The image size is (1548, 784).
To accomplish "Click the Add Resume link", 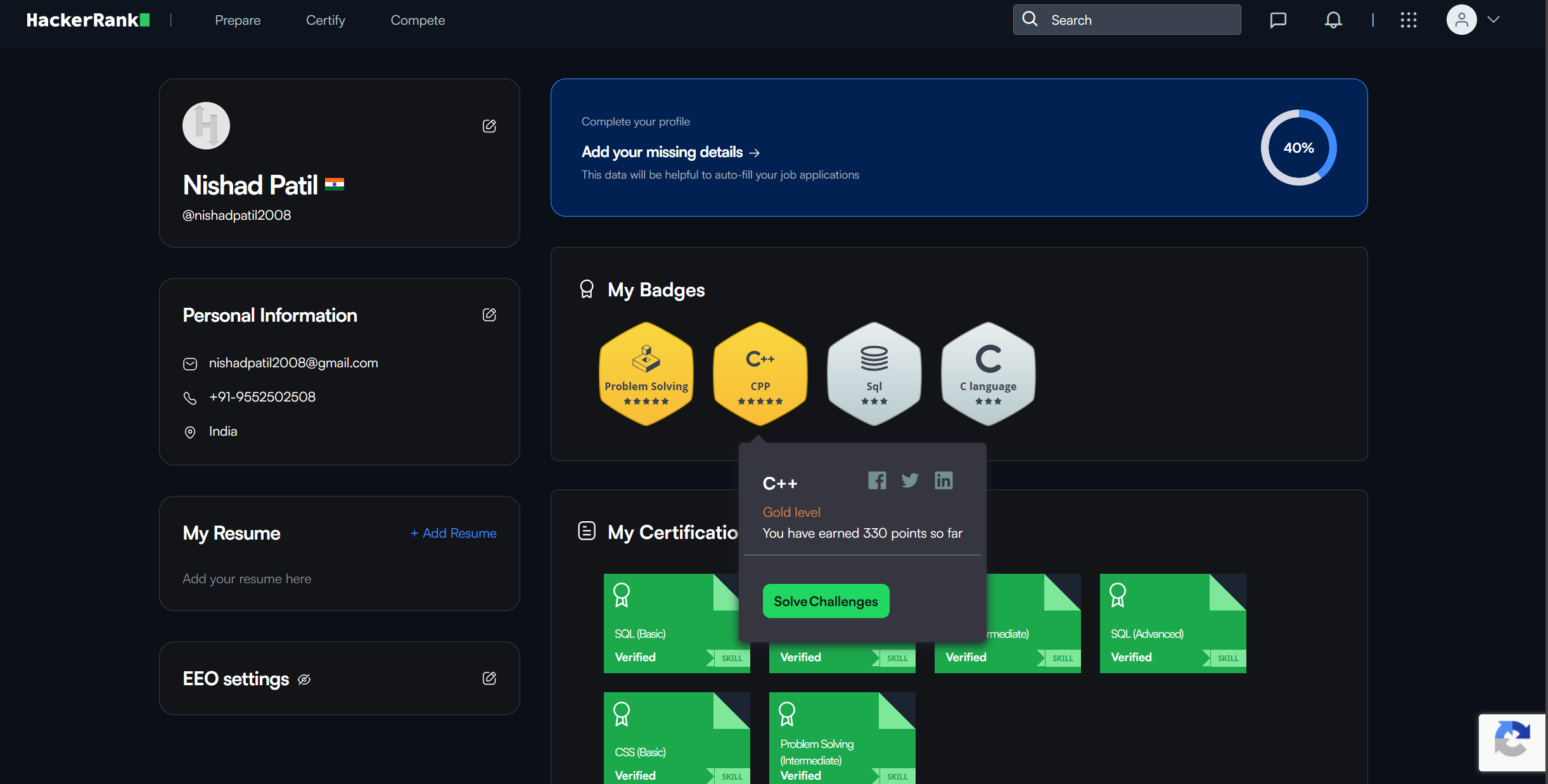I will tap(454, 533).
